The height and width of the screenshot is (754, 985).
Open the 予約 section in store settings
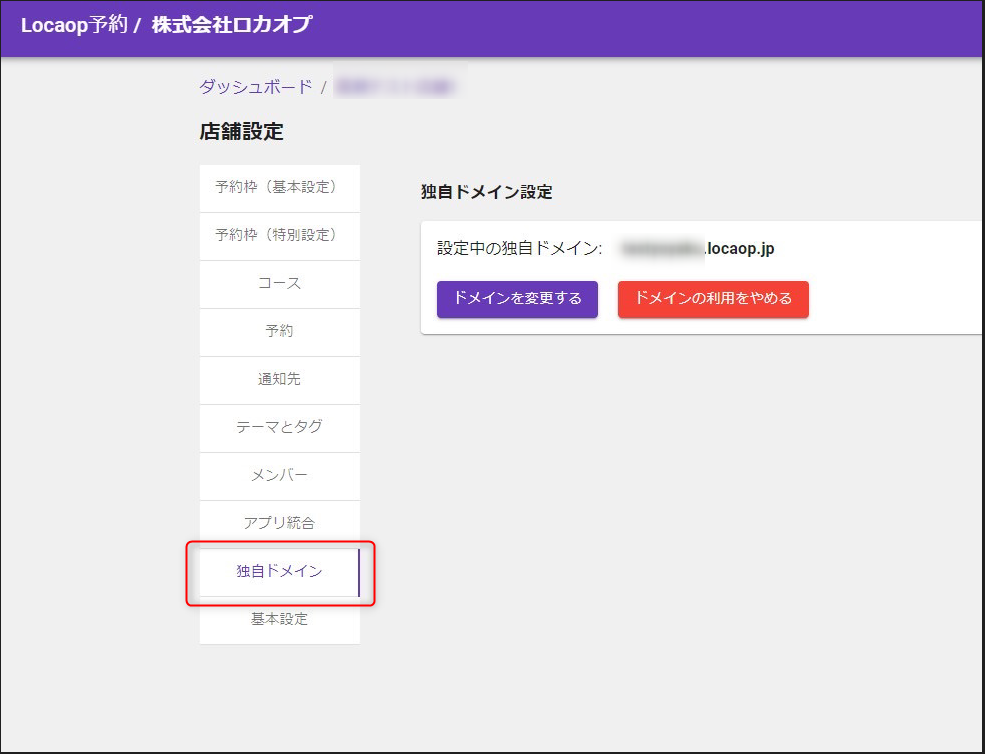[280, 332]
